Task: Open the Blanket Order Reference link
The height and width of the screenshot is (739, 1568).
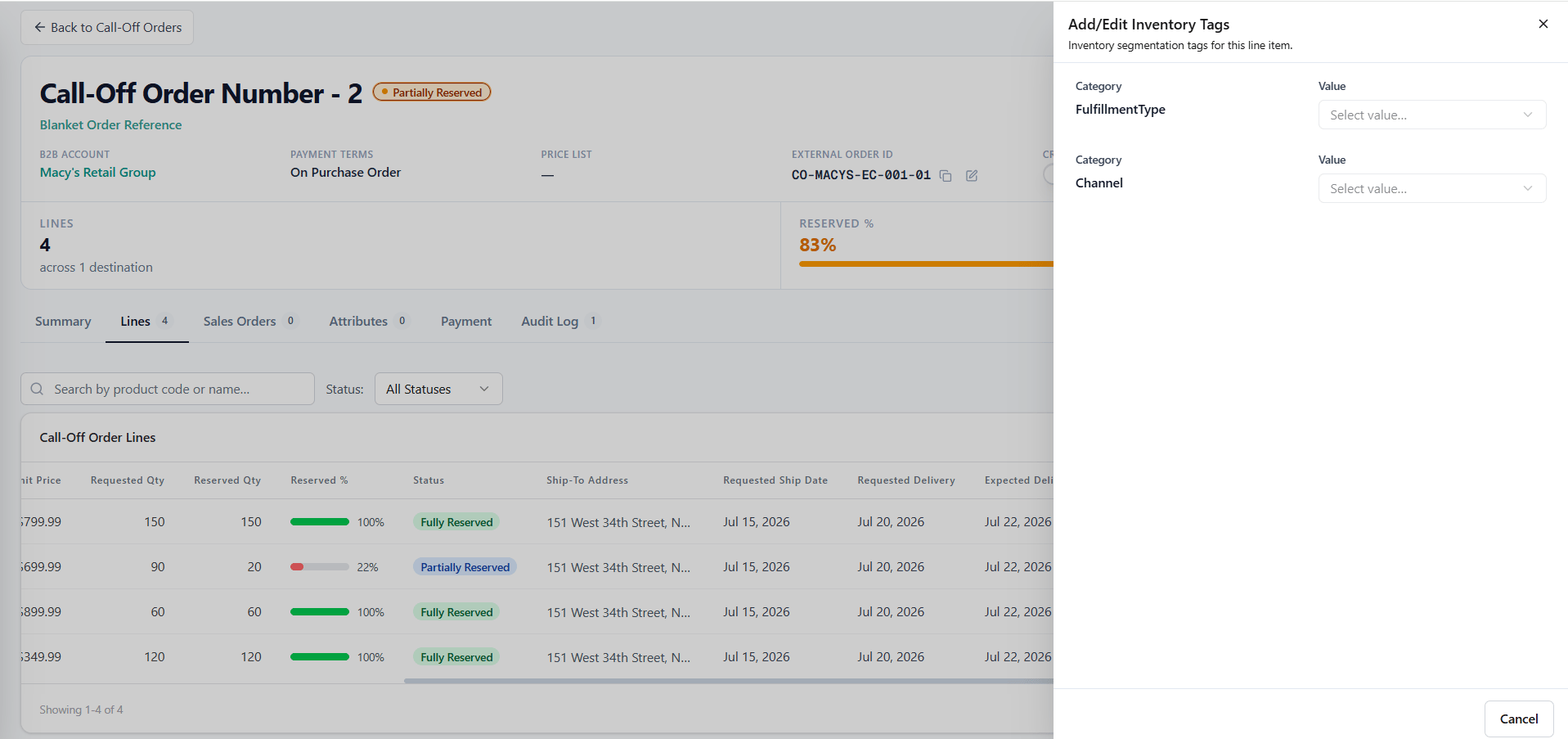Action: tap(111, 125)
